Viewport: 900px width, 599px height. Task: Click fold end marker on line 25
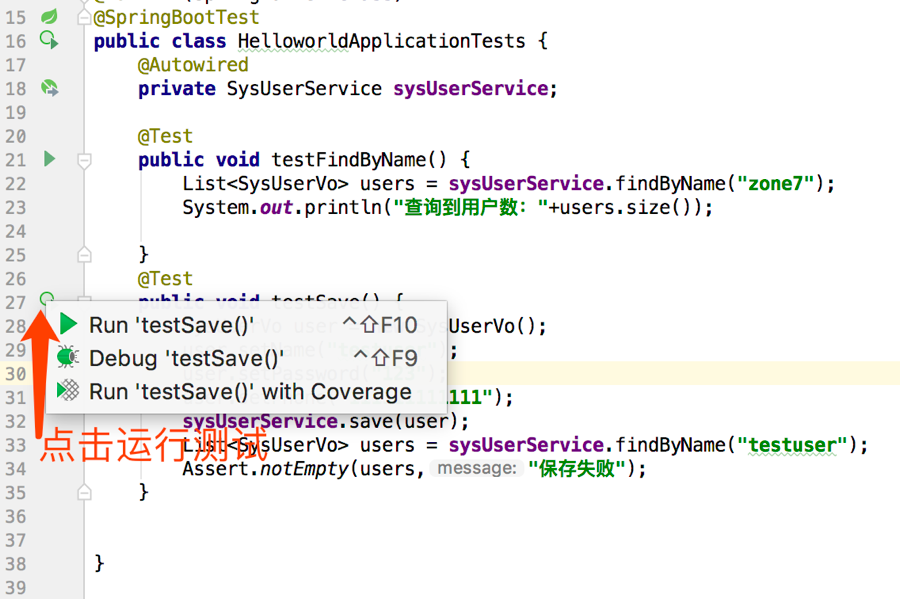(85, 254)
